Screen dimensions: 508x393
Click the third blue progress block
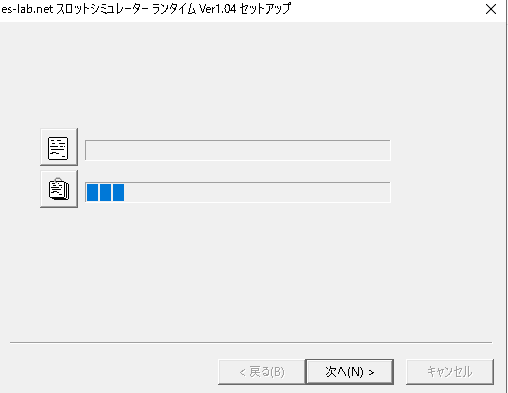point(119,192)
